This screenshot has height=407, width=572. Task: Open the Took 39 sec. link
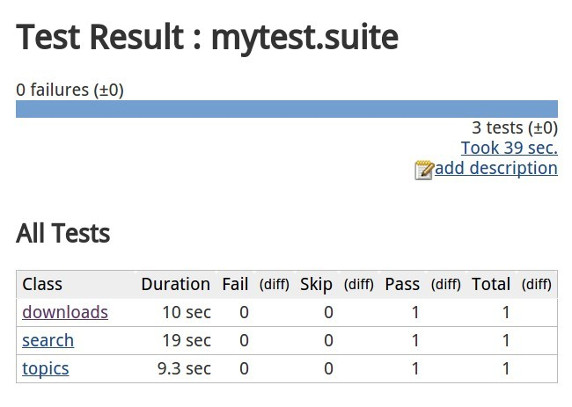point(509,148)
